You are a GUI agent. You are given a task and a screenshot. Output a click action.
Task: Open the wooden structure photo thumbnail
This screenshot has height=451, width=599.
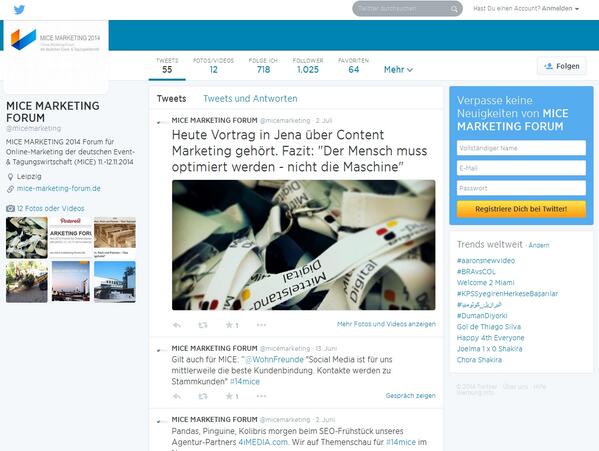coord(115,238)
